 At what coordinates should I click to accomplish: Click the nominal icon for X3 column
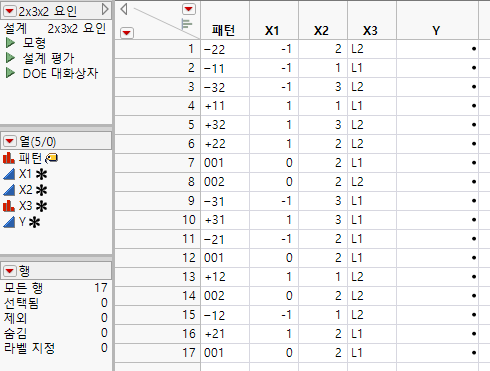[9, 206]
